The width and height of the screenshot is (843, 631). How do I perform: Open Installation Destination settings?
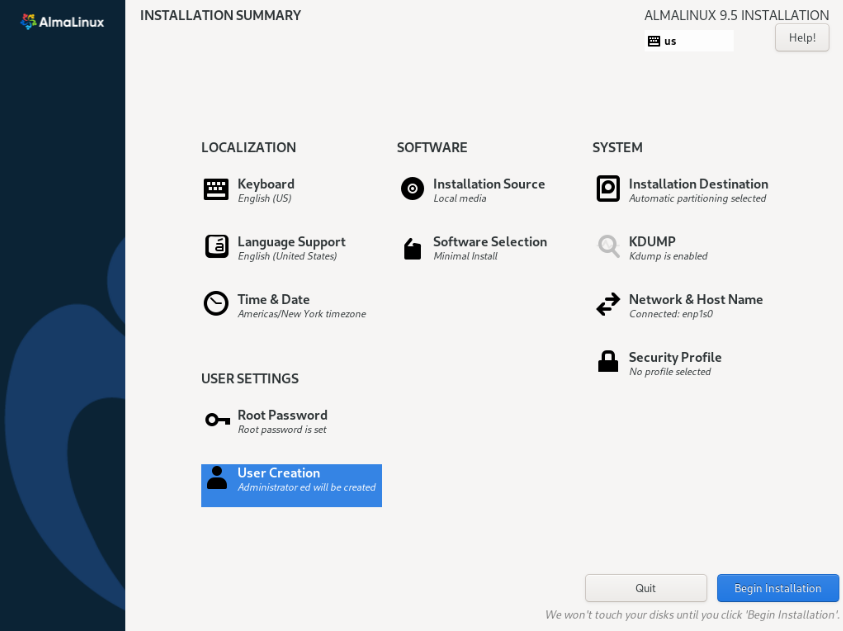[698, 184]
